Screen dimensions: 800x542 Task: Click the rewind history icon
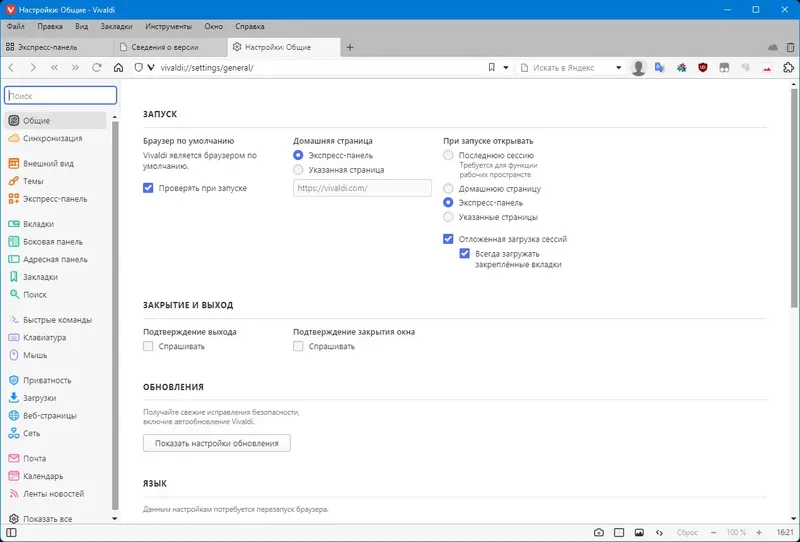click(x=54, y=67)
